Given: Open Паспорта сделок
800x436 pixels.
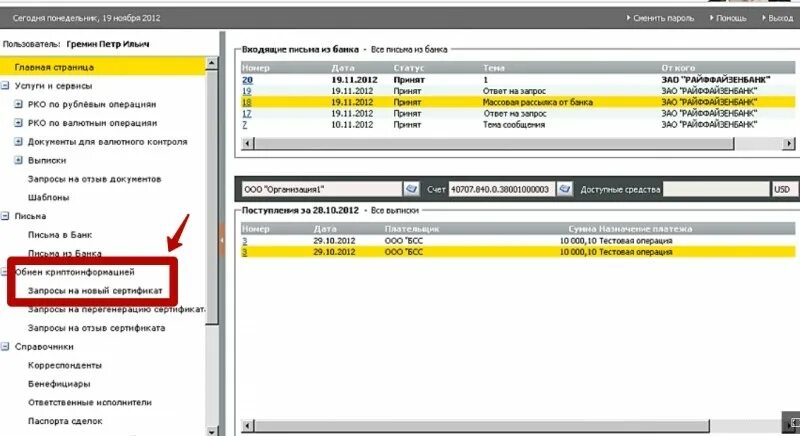Looking at the screenshot, I should [x=65, y=421].
